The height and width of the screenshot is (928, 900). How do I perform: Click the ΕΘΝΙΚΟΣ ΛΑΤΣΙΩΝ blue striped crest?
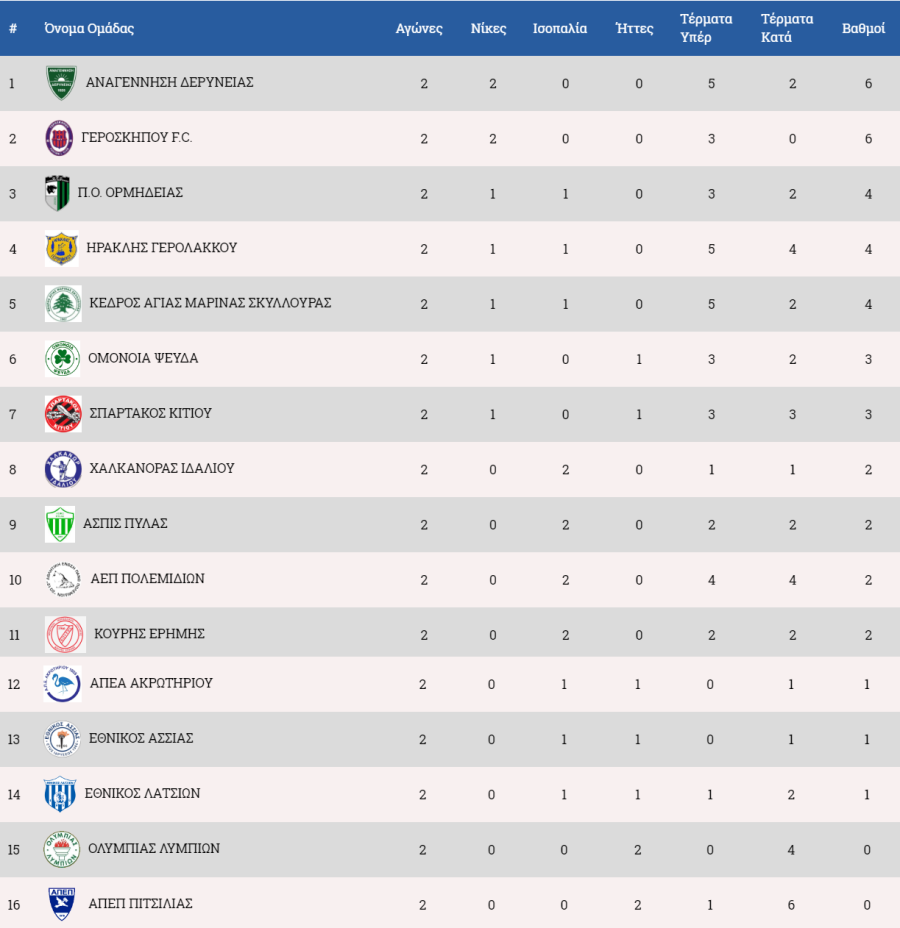(x=60, y=794)
